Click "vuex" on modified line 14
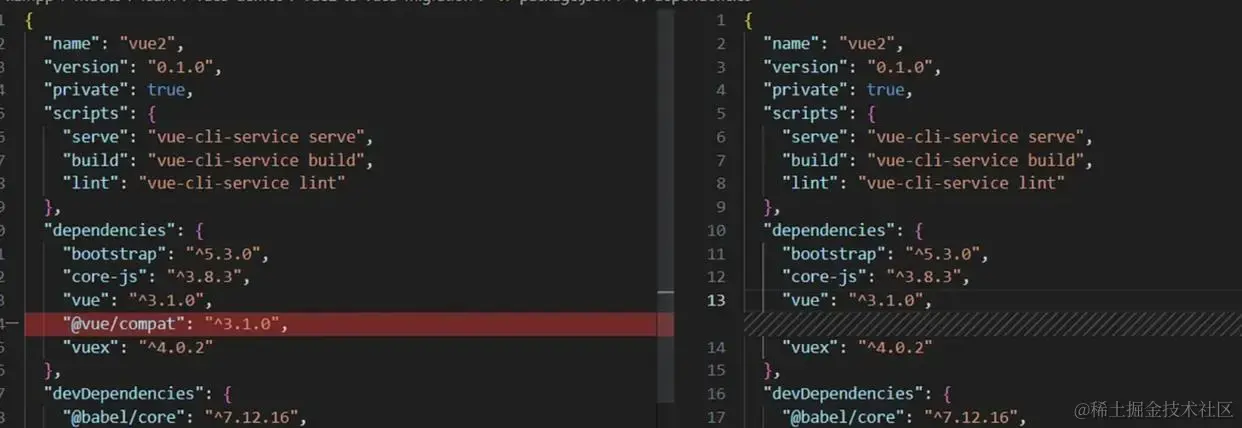This screenshot has width=1242, height=428. pyautogui.click(x=857, y=347)
